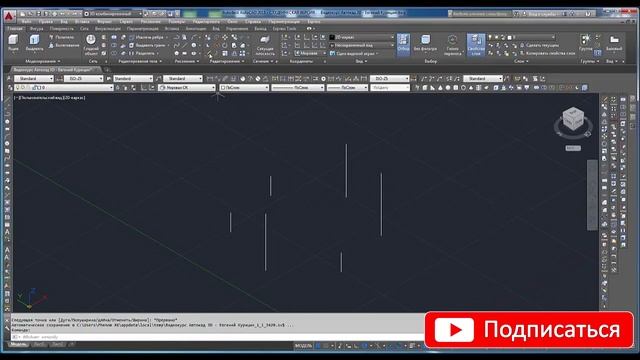Open the AutoCAD application menu (red A)
The image size is (640, 360).
tap(9, 16)
